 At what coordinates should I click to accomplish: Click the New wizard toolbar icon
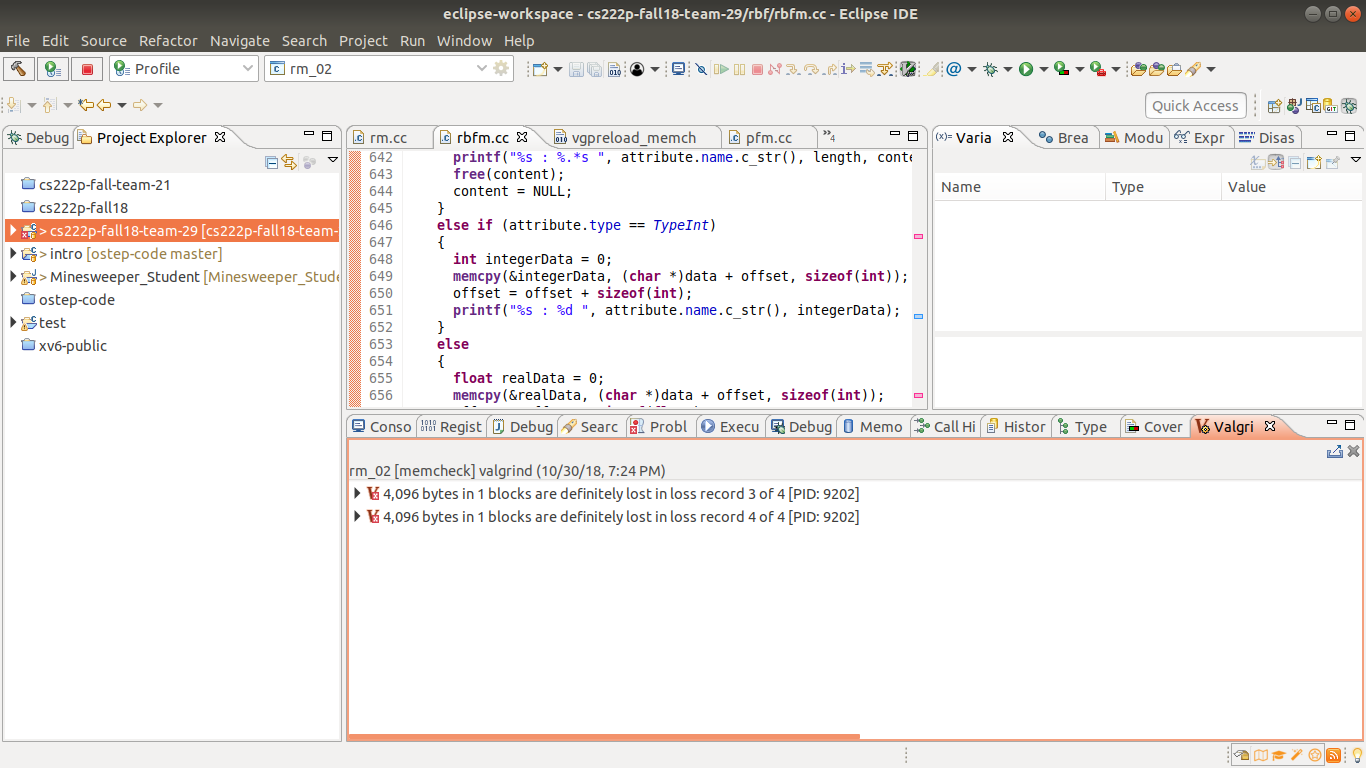[539, 69]
